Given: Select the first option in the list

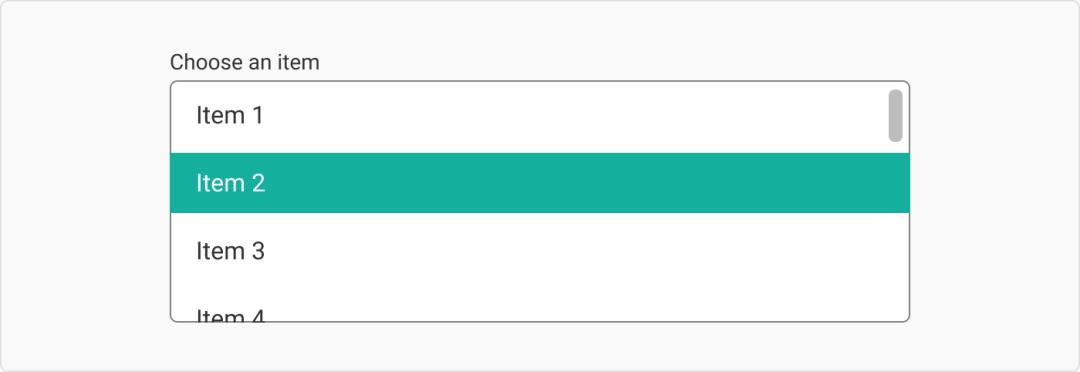Looking at the screenshot, I should pos(539,116).
